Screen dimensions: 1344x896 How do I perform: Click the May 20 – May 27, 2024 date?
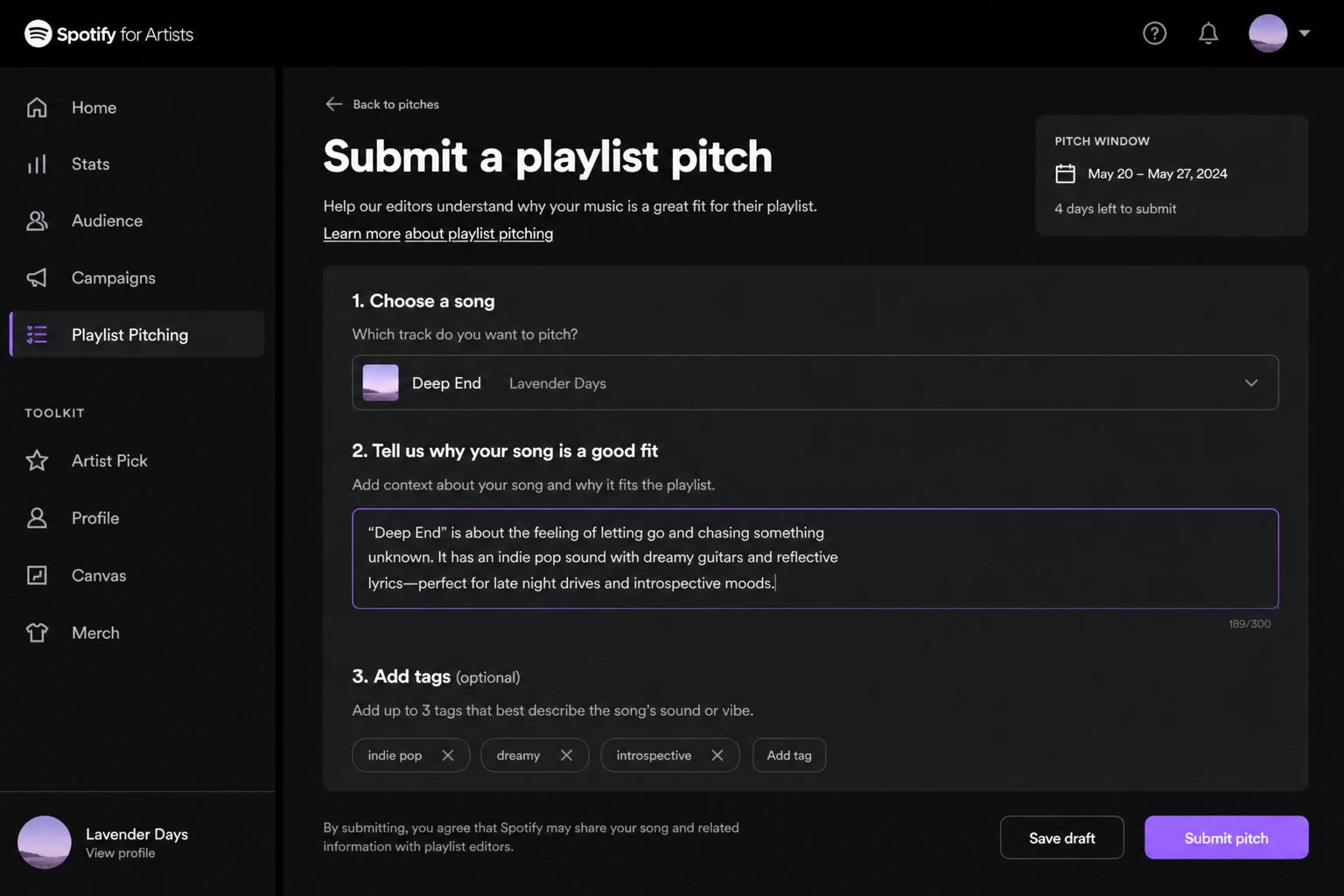(x=1157, y=173)
